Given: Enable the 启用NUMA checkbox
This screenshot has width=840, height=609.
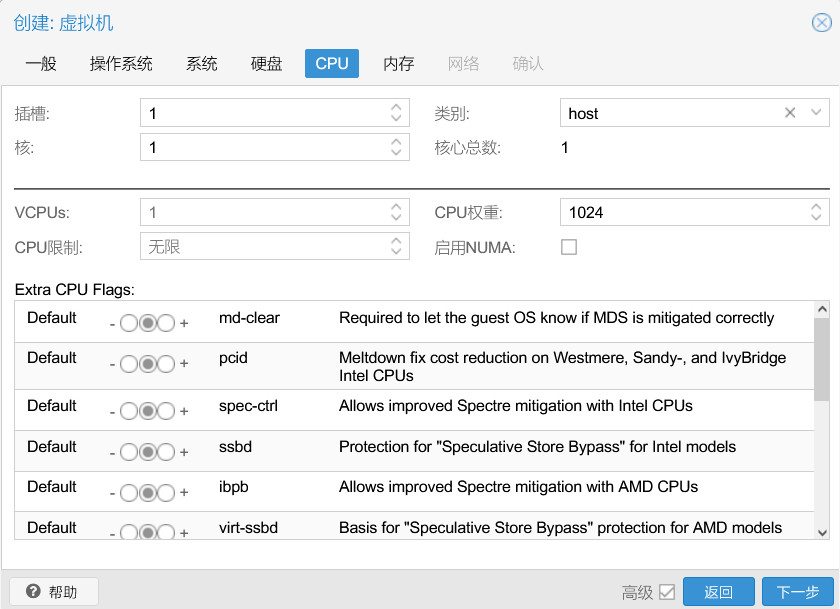Looking at the screenshot, I should (569, 246).
